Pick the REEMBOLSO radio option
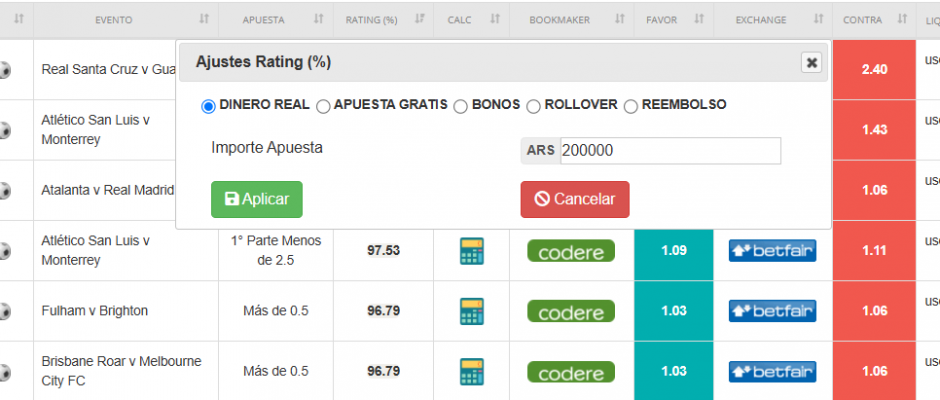The width and height of the screenshot is (940, 400). coord(630,105)
